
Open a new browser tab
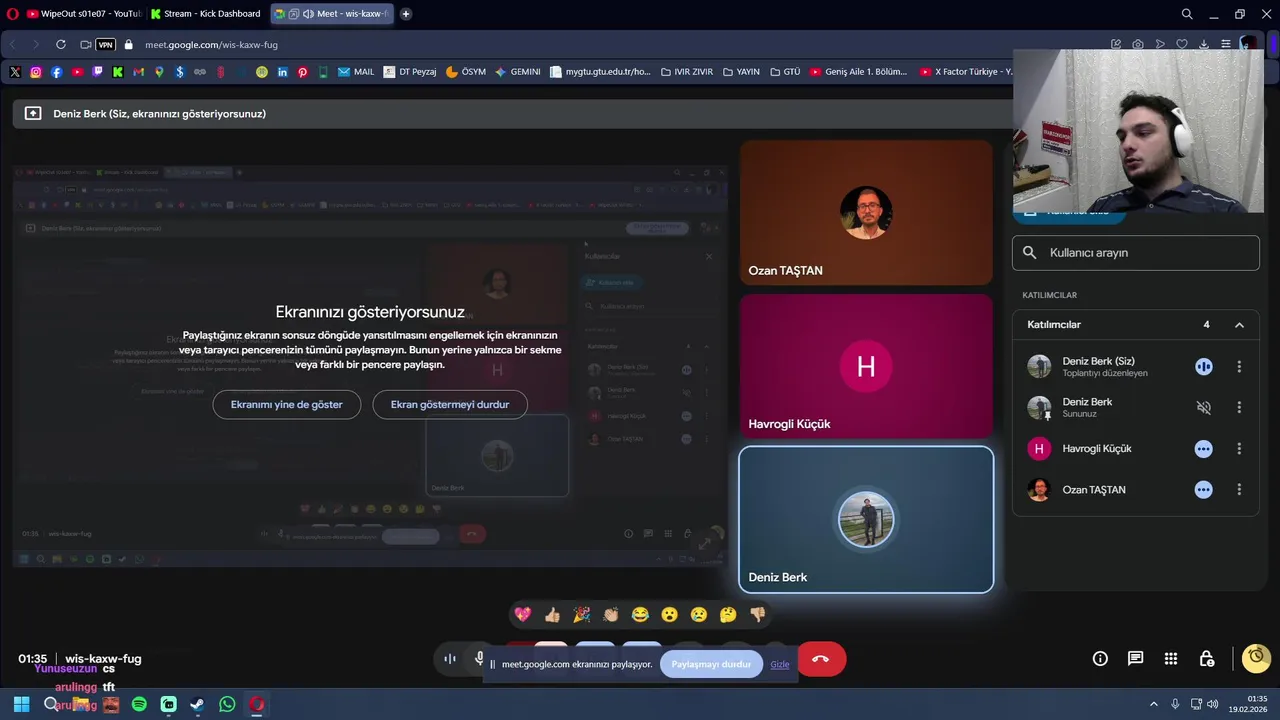click(x=406, y=14)
